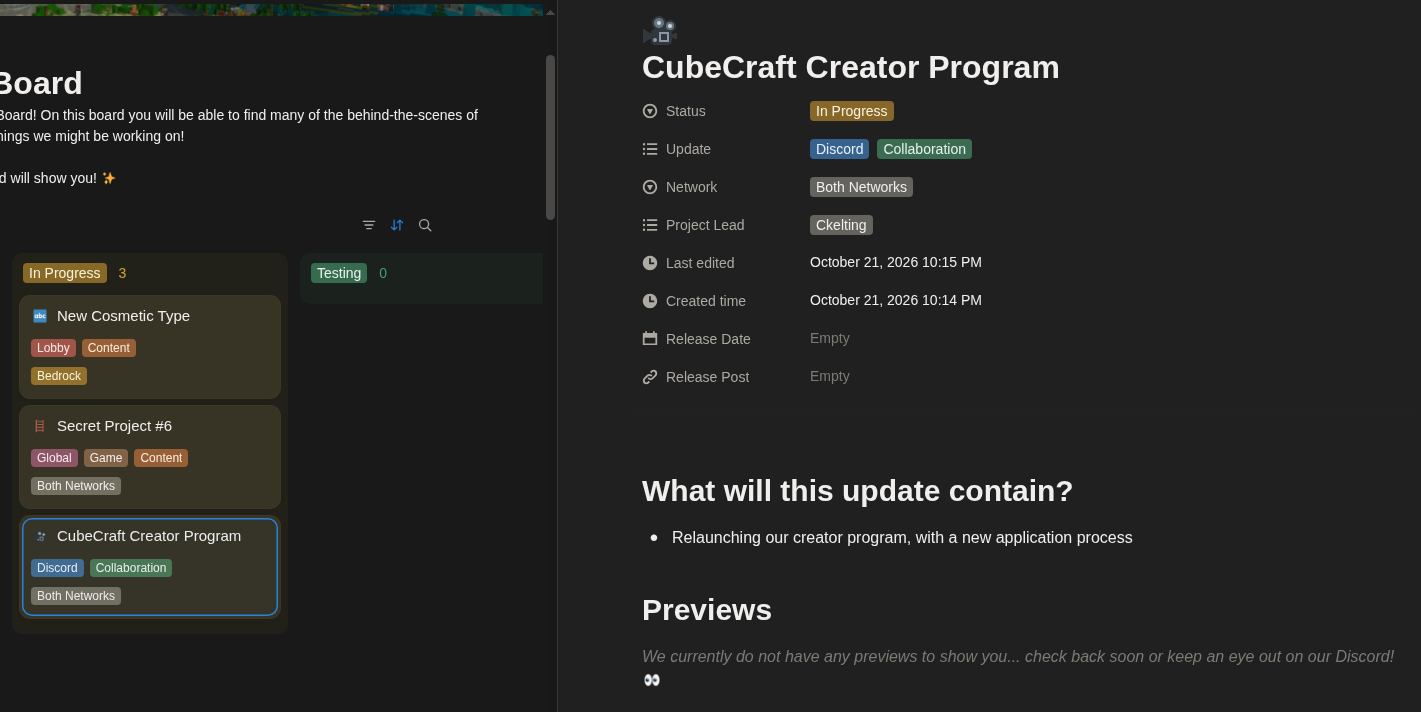Open the In Progress status value

[x=852, y=111]
